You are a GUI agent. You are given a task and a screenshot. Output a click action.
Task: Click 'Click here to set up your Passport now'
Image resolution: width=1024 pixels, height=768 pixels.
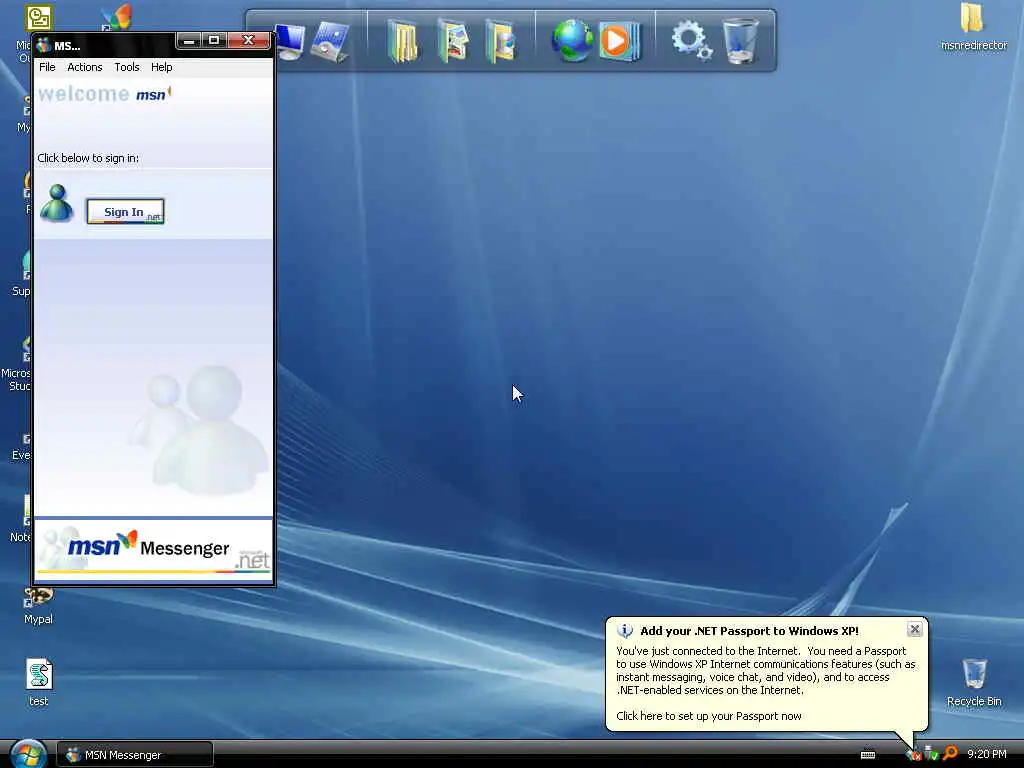pos(709,716)
